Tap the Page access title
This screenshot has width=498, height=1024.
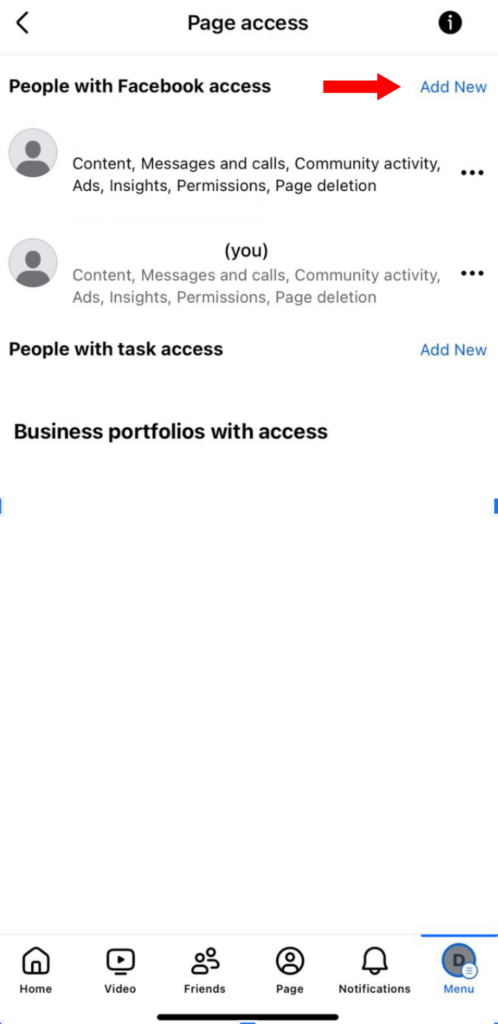[247, 23]
